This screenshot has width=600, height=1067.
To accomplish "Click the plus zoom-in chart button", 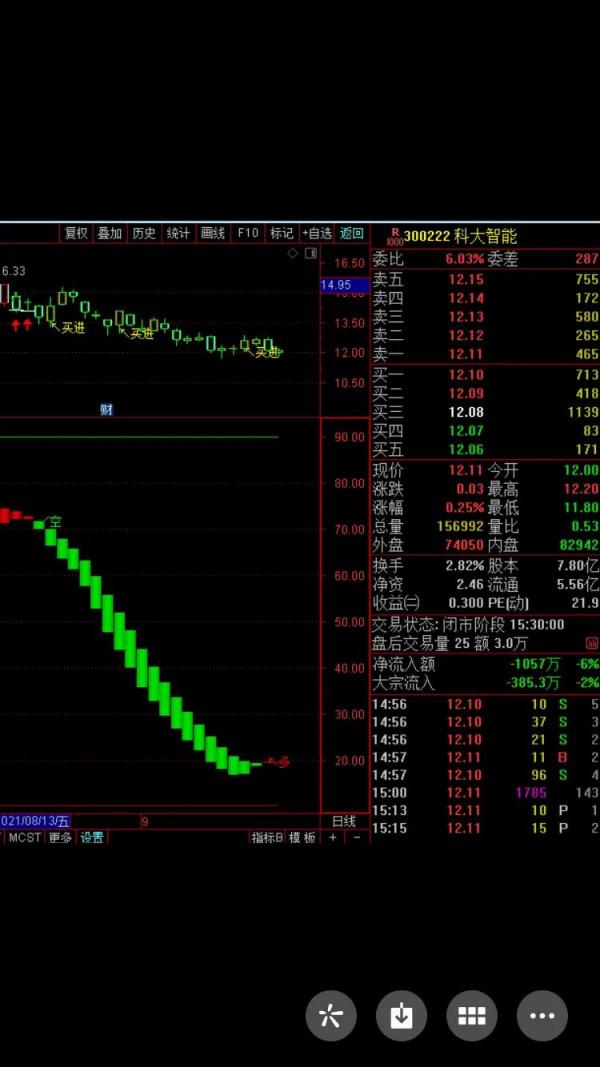I will pos(333,838).
